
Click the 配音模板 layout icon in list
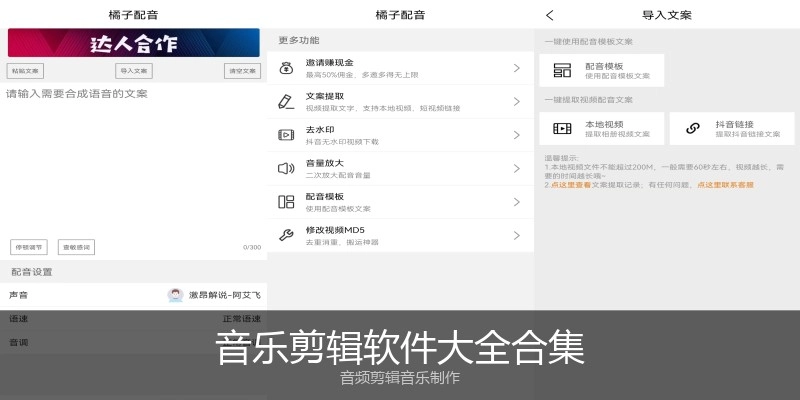pos(286,202)
